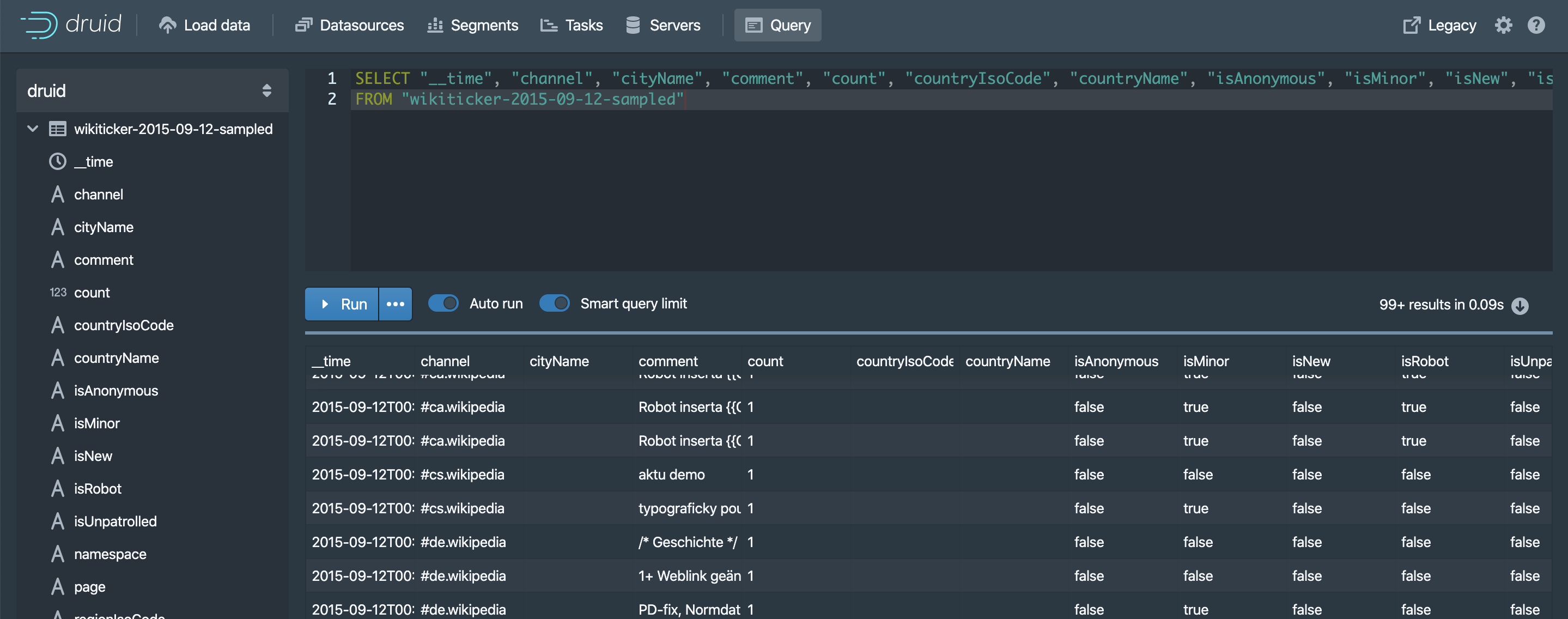
Task: Click the download results arrow icon
Action: point(1520,306)
